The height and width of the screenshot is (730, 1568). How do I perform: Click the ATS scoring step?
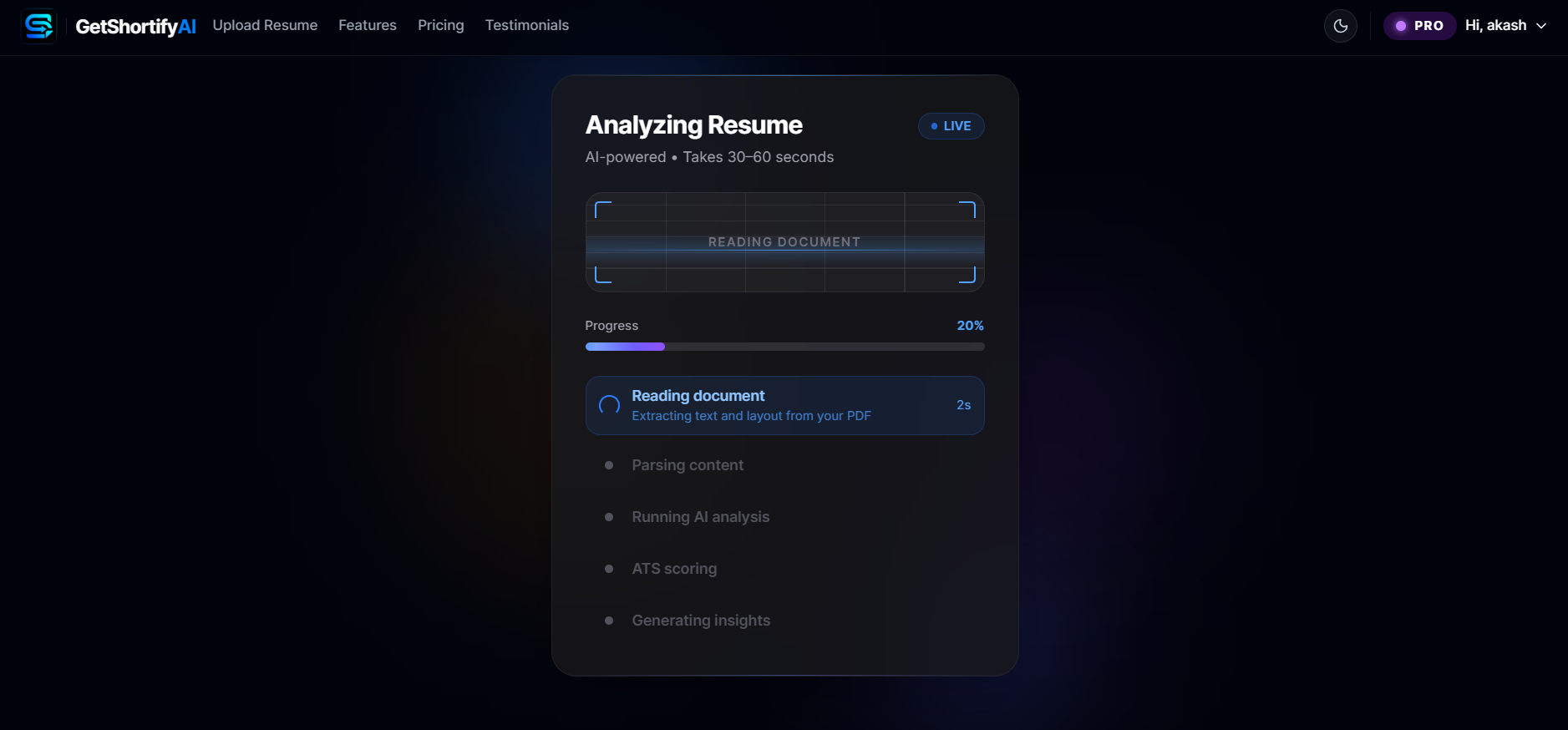pos(674,569)
